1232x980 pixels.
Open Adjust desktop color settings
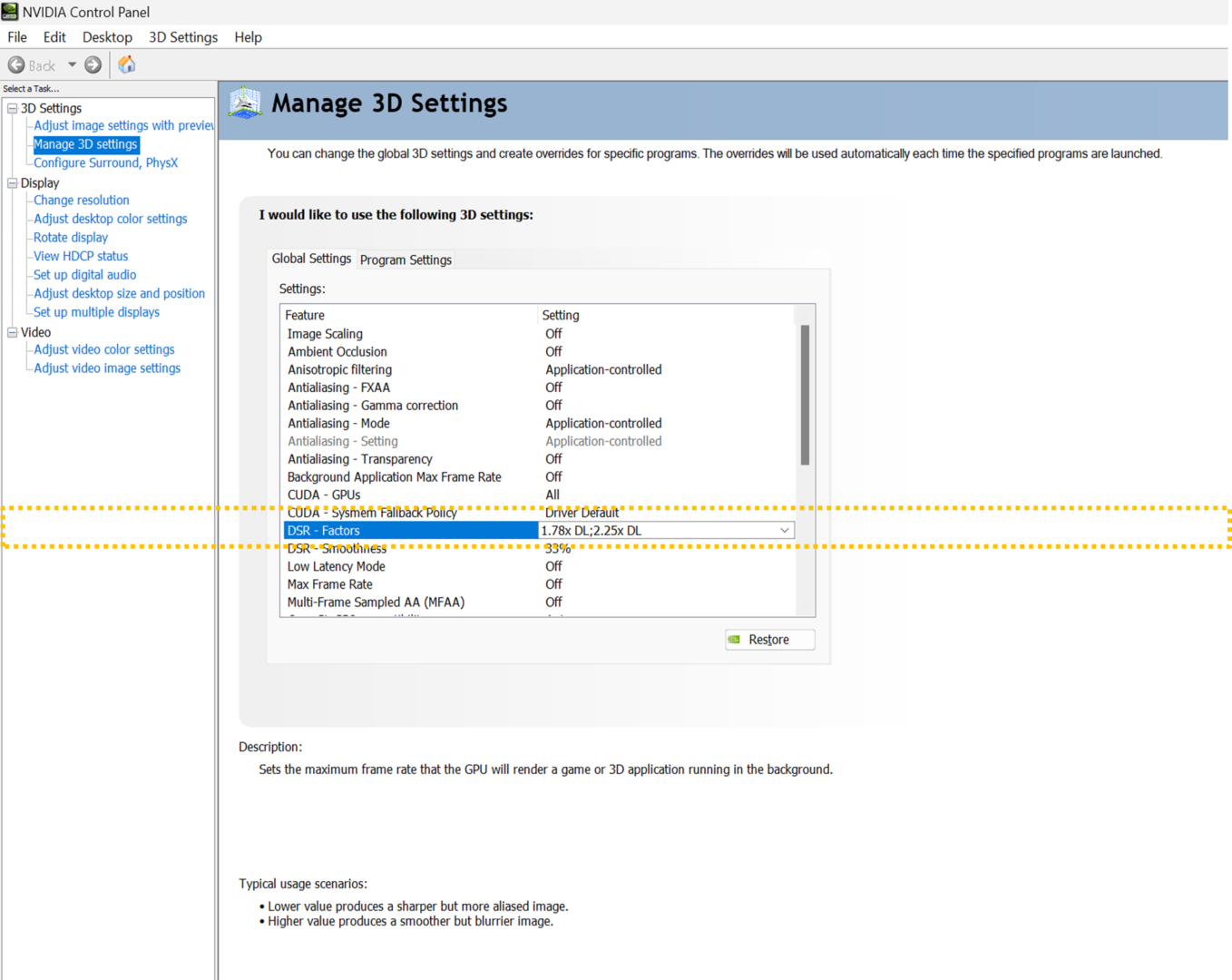tap(111, 219)
